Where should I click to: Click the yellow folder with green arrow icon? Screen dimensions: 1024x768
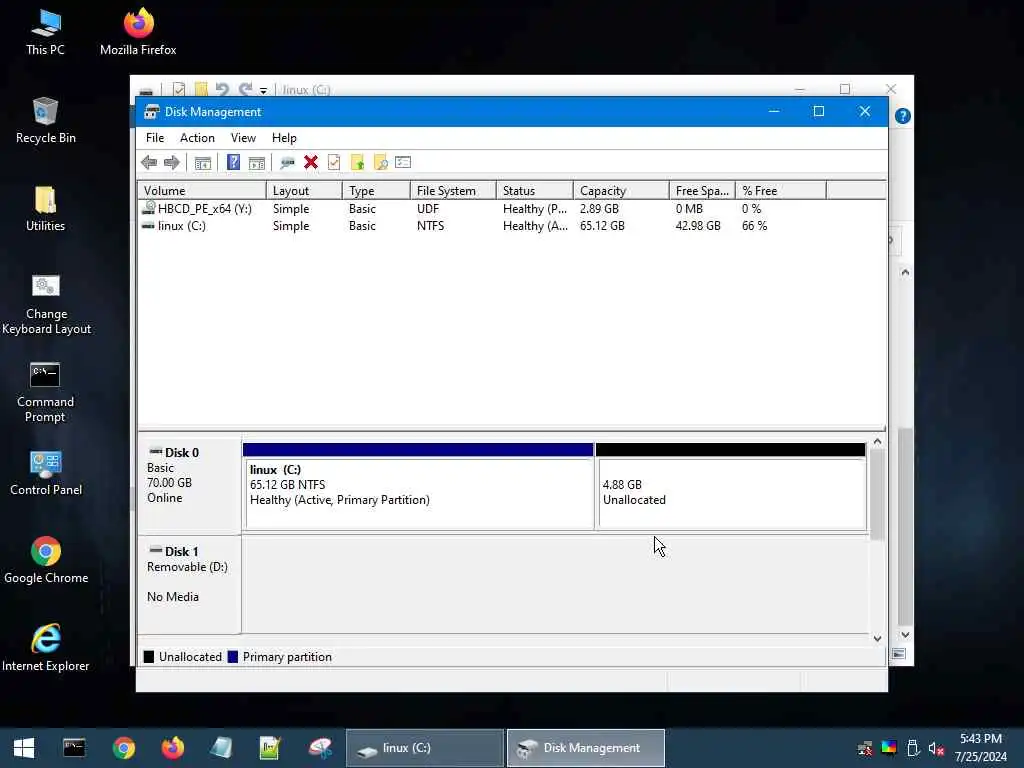coord(357,162)
